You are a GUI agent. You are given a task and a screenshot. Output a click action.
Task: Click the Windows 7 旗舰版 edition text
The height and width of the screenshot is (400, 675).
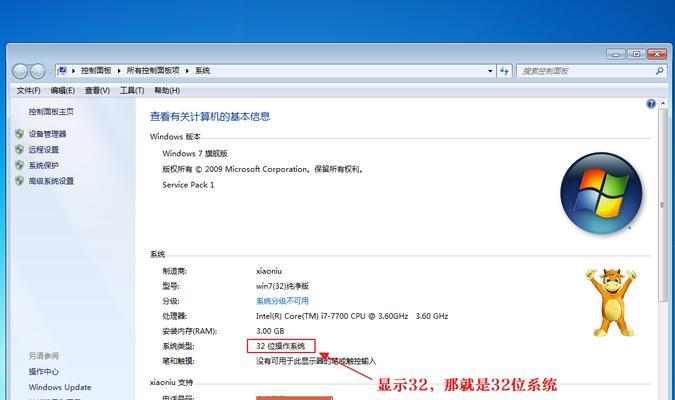click(195, 153)
